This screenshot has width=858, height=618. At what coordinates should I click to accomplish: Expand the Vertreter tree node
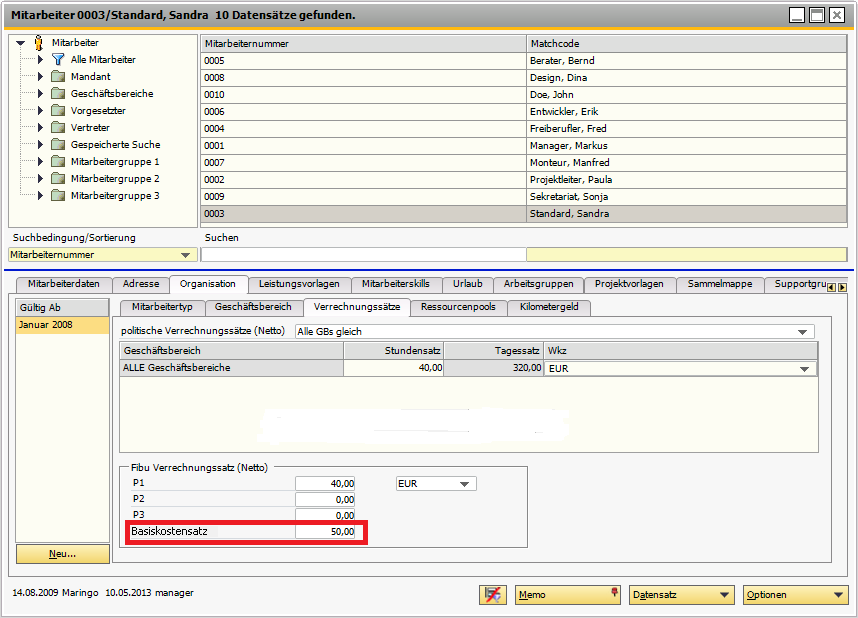point(40,128)
